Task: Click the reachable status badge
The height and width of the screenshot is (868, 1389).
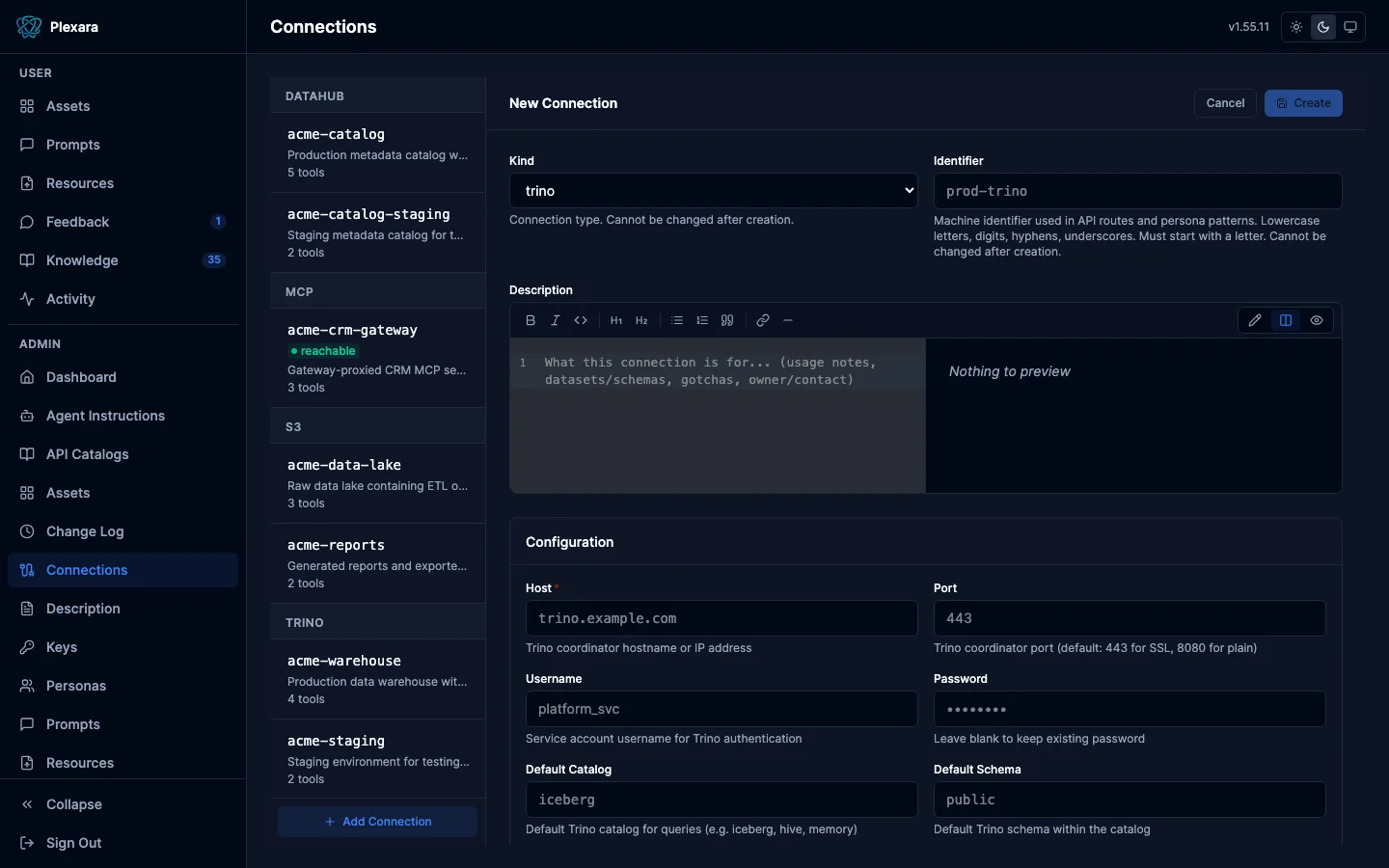Action: (x=323, y=351)
